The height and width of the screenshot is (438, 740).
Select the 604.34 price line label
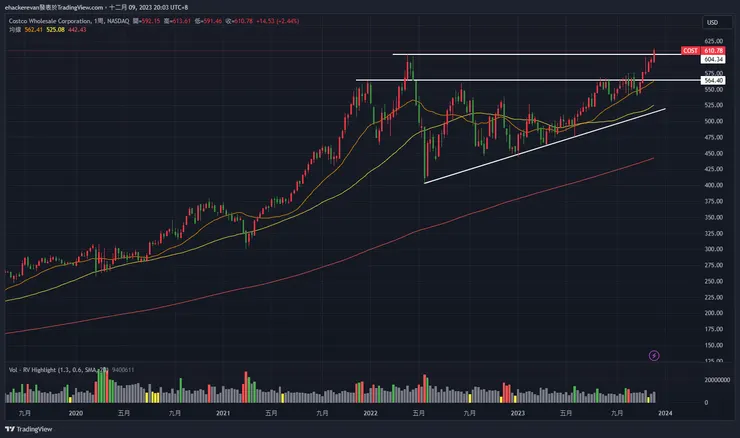pos(713,59)
